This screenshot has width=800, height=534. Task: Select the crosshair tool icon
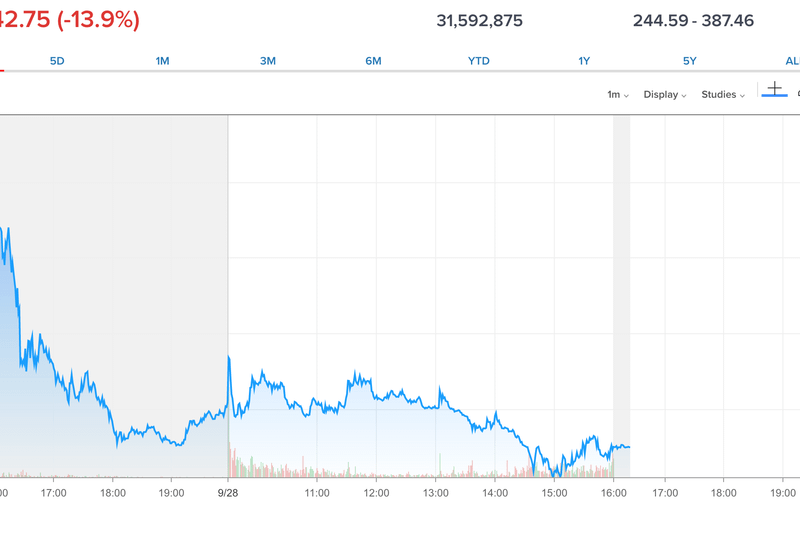(774, 90)
